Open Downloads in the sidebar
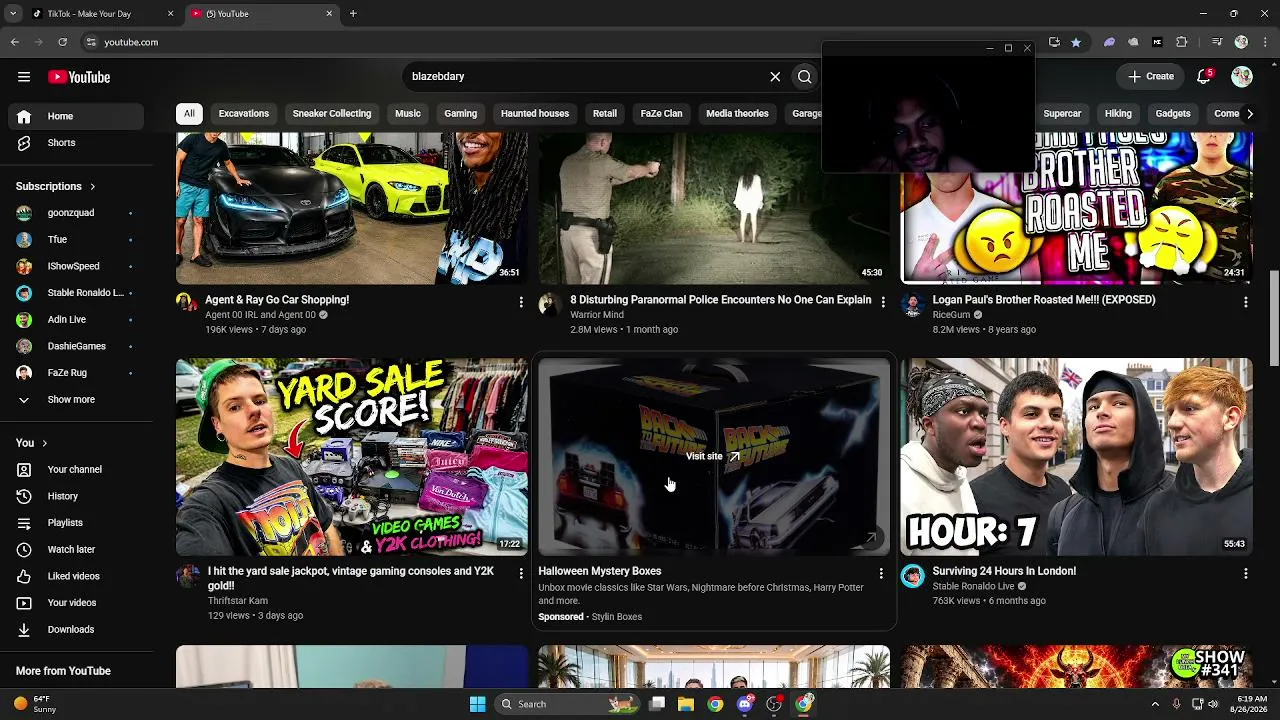The width and height of the screenshot is (1280, 720). 76,630
